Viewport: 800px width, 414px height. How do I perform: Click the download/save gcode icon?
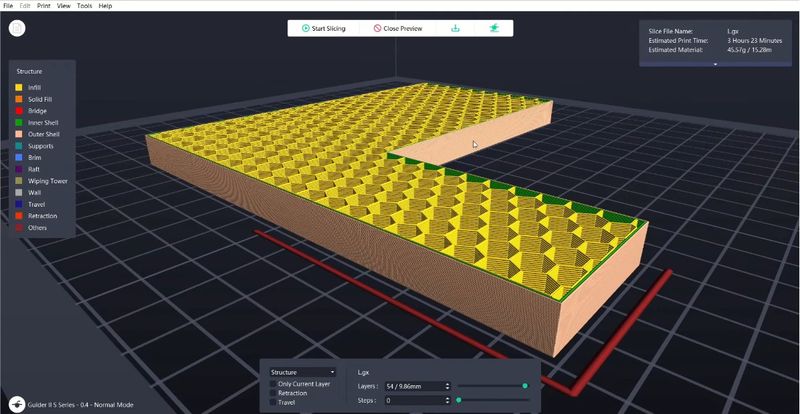(456, 28)
